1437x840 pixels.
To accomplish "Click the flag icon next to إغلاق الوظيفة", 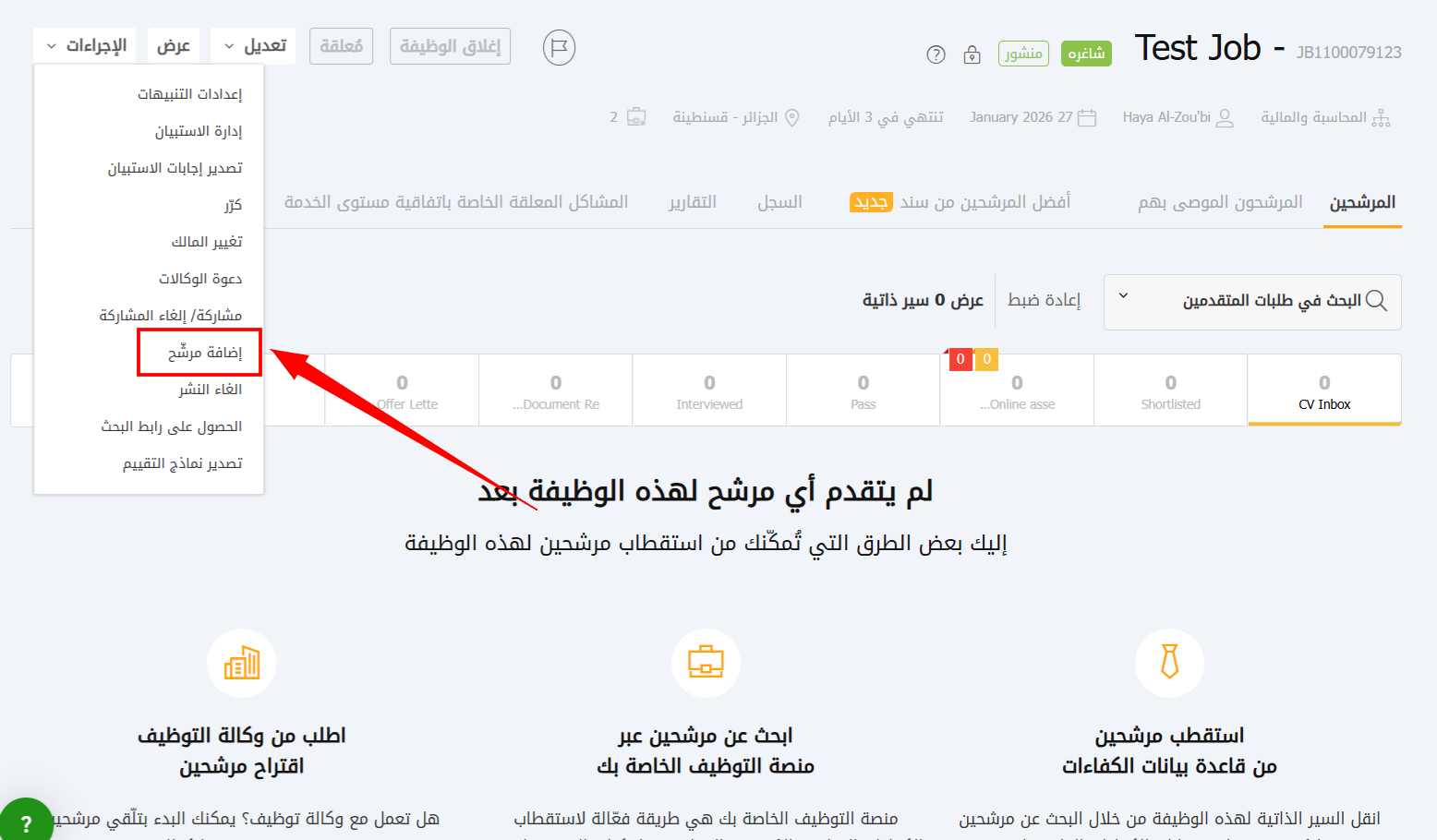I will 559,47.
